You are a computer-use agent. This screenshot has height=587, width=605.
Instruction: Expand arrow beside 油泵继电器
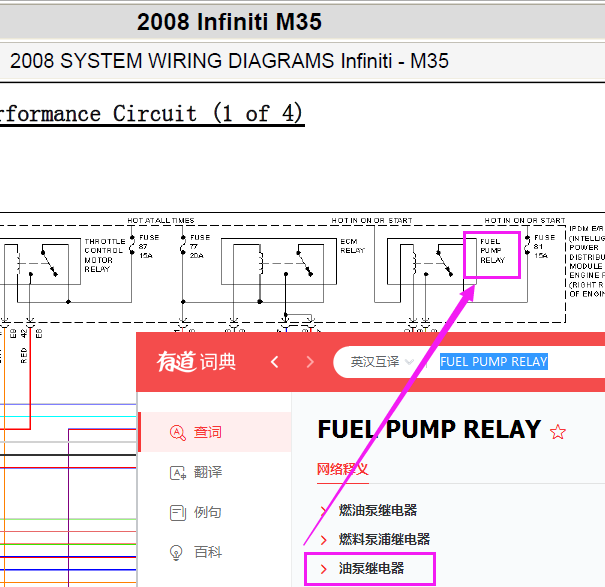(x=324, y=568)
